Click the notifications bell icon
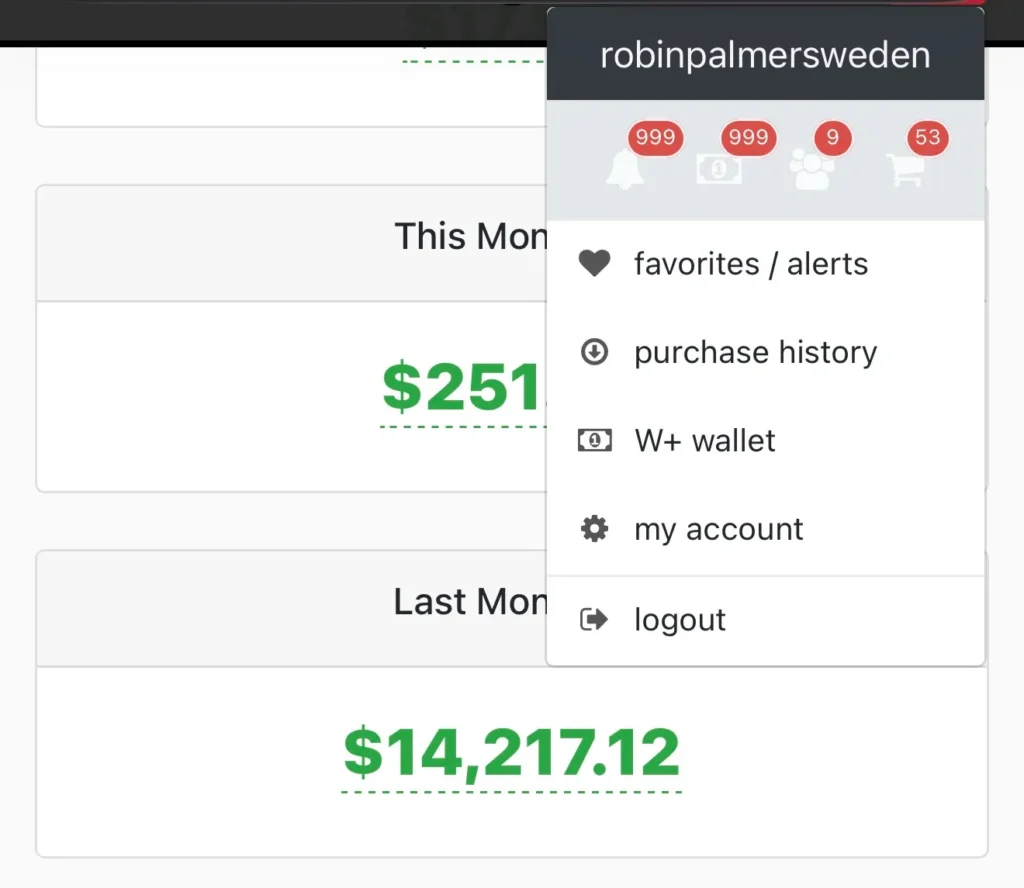This screenshot has height=888, width=1024. pyautogui.click(x=624, y=170)
